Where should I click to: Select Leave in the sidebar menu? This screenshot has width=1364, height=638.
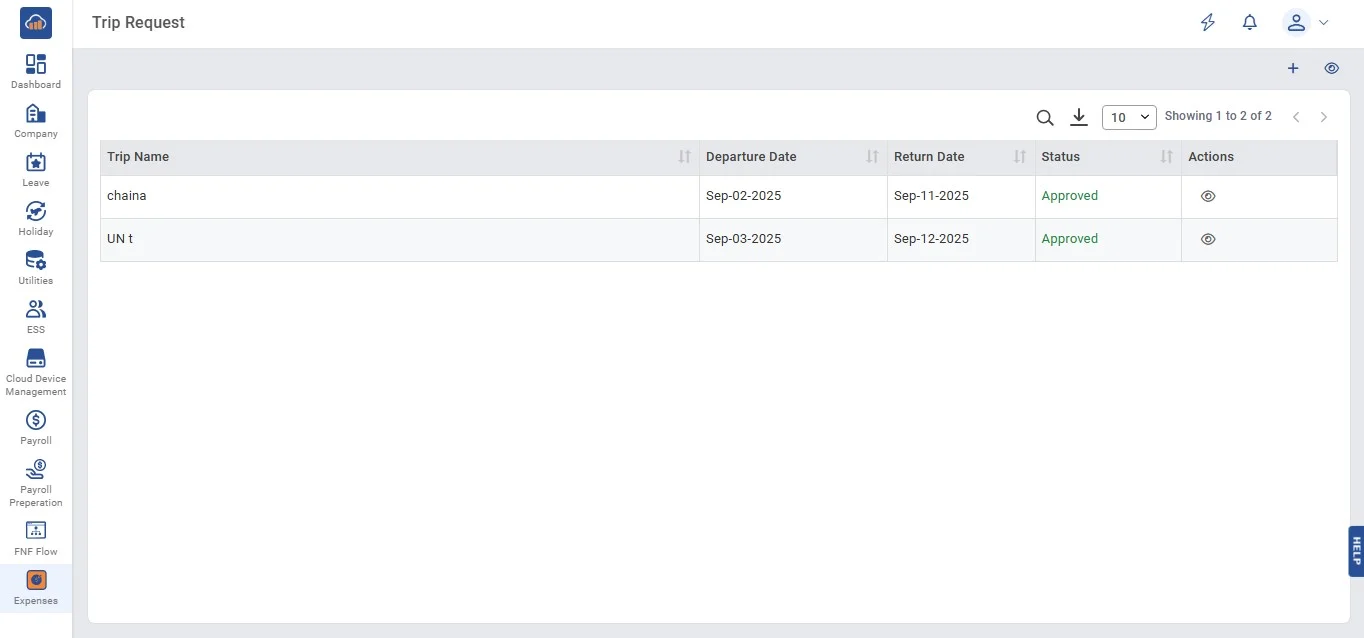[x=36, y=169]
